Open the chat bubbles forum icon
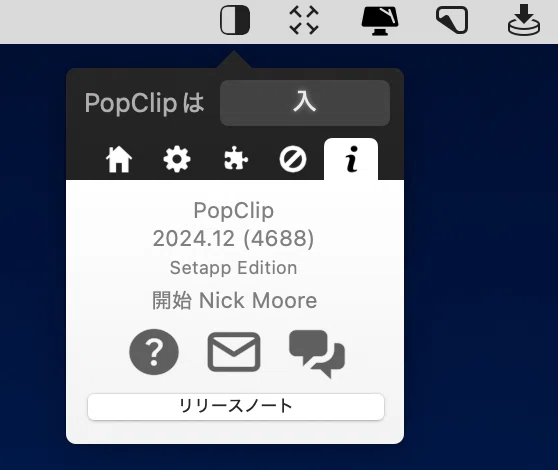Image resolution: width=558 pixels, height=470 pixels. 317,354
